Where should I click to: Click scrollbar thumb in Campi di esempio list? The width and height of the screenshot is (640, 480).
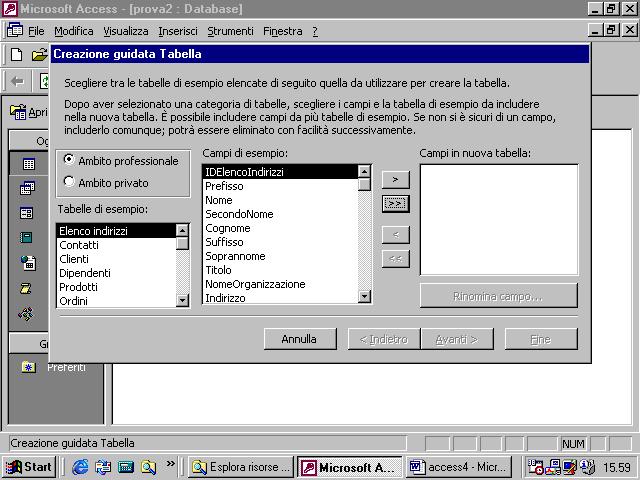[364, 184]
